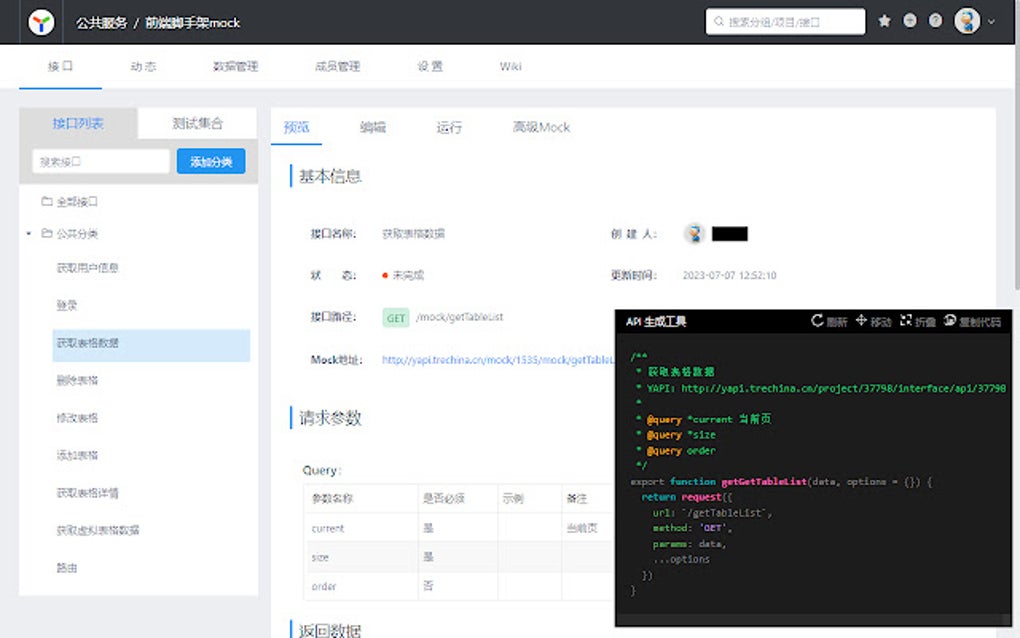Open favorites with the star icon

884,20
